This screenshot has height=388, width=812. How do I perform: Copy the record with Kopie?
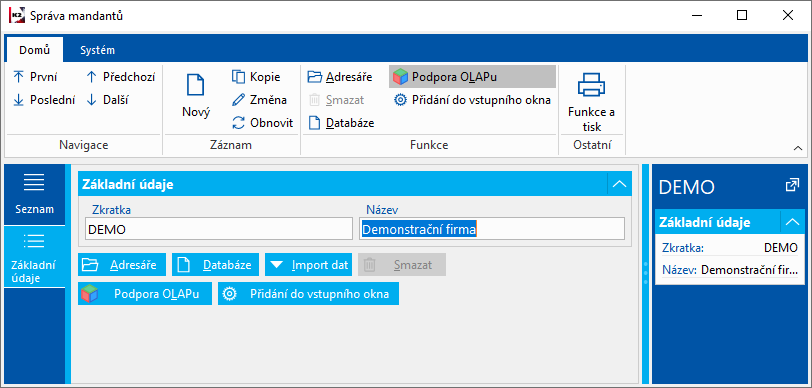[256, 77]
